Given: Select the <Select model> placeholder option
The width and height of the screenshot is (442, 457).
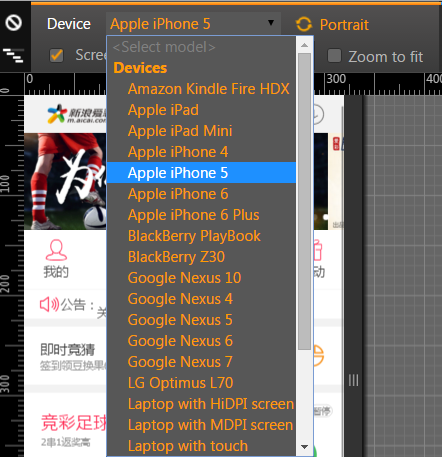Looking at the screenshot, I should [x=201, y=47].
